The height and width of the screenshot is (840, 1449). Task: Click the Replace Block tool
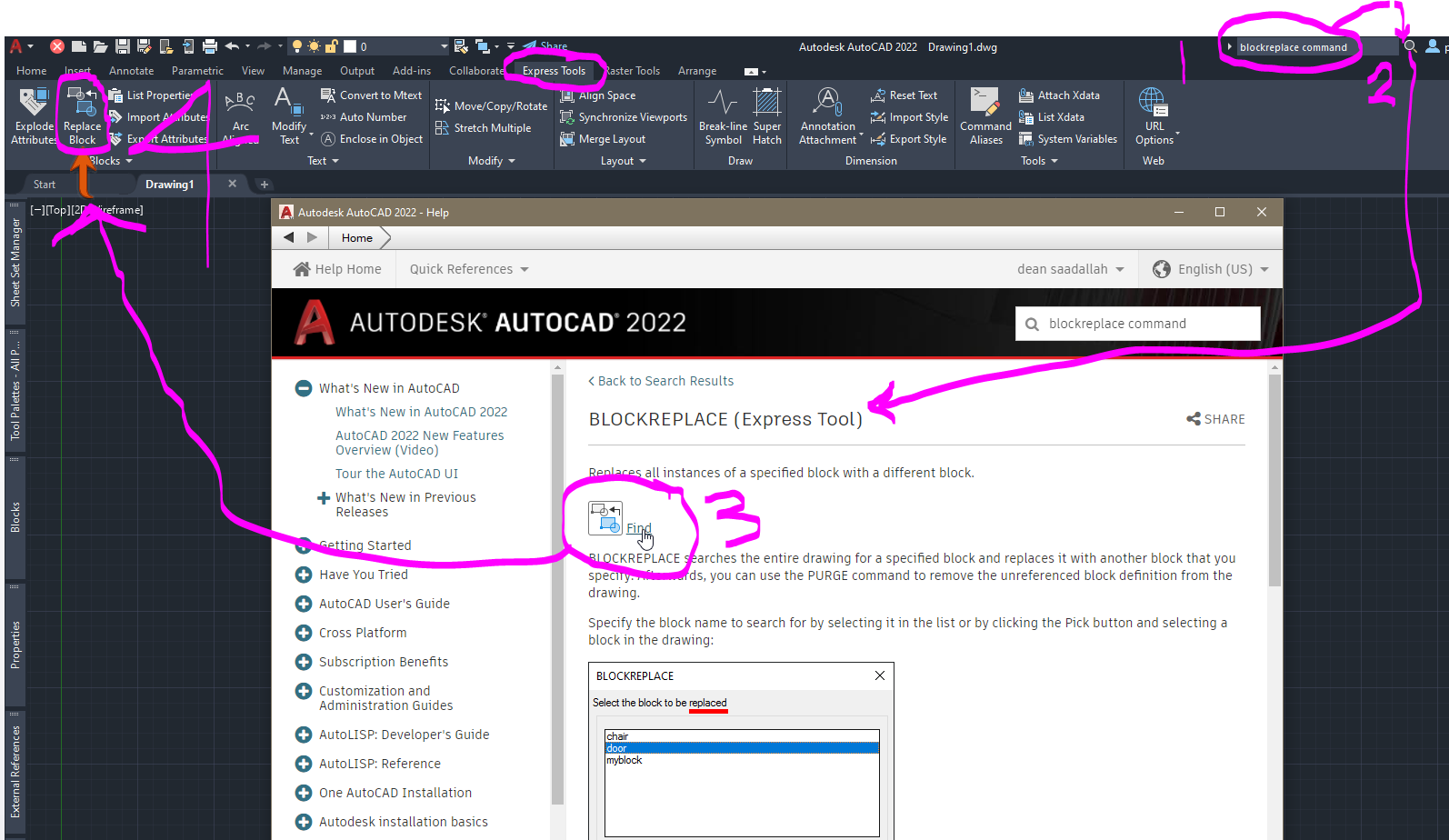[82, 115]
